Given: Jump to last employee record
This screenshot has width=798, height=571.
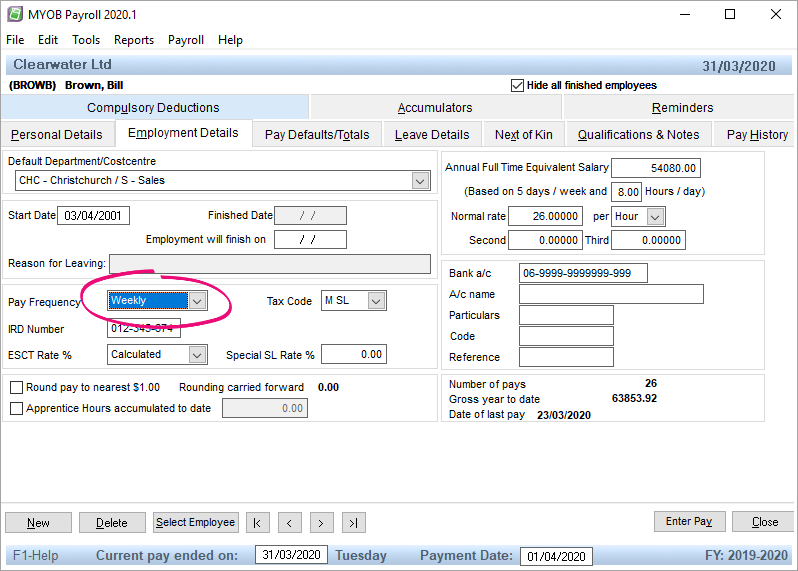Looking at the screenshot, I should point(353,522).
